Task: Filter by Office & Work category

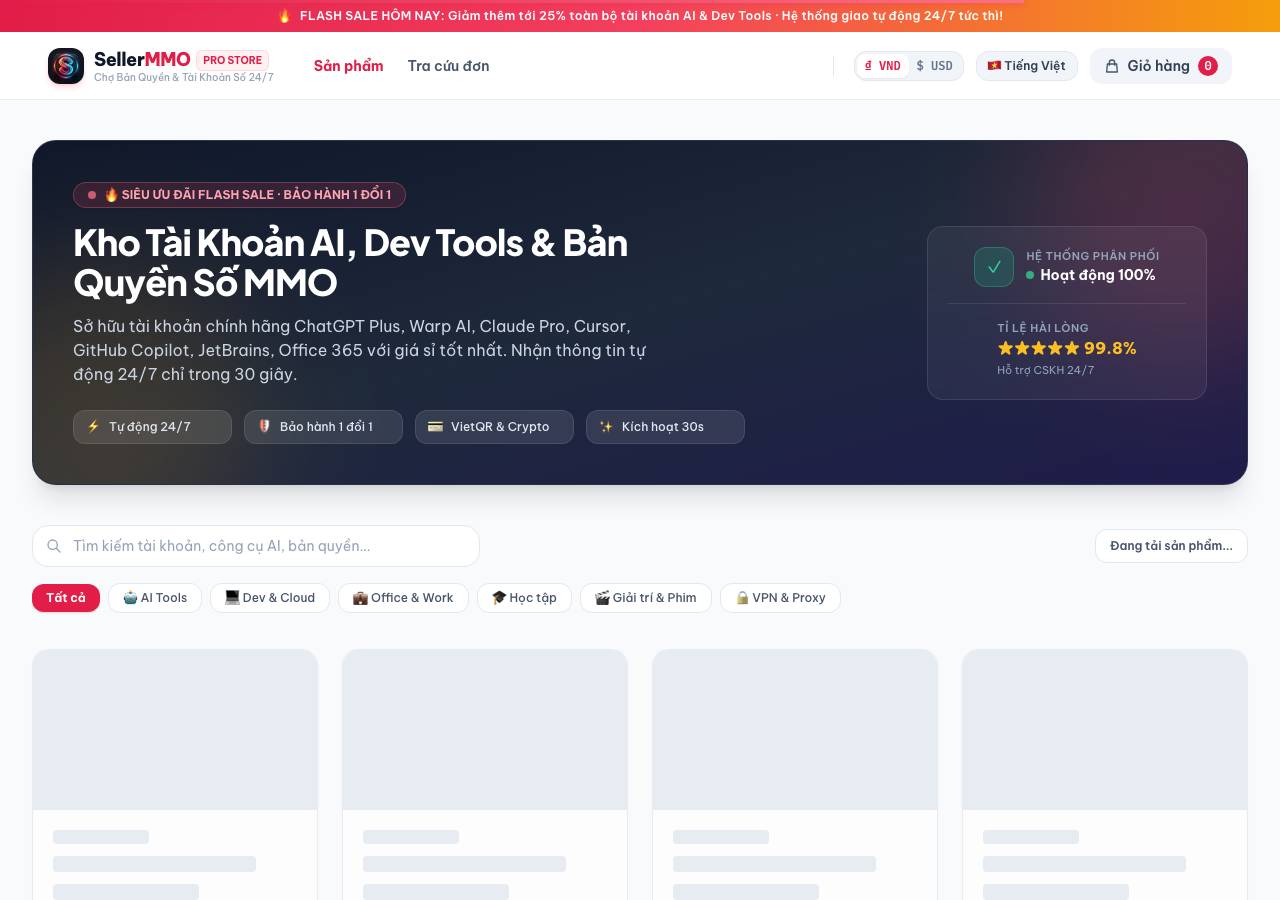Action: coord(403,598)
